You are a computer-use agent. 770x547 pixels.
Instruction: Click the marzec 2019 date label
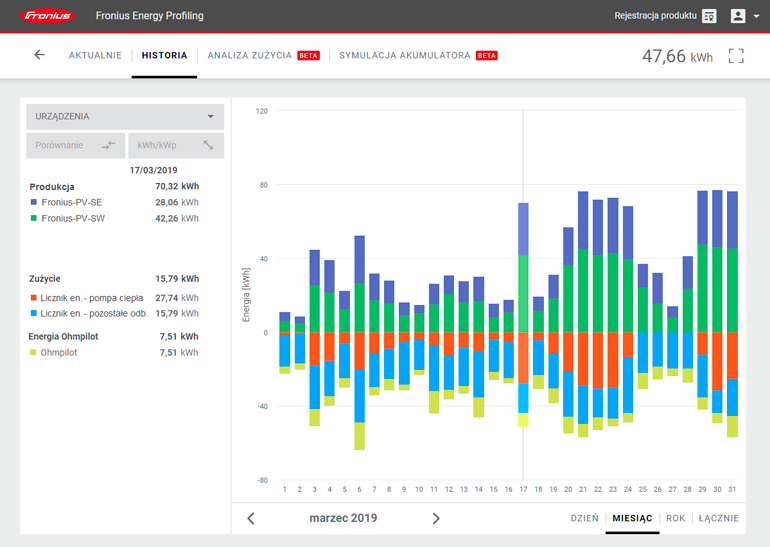point(343,518)
